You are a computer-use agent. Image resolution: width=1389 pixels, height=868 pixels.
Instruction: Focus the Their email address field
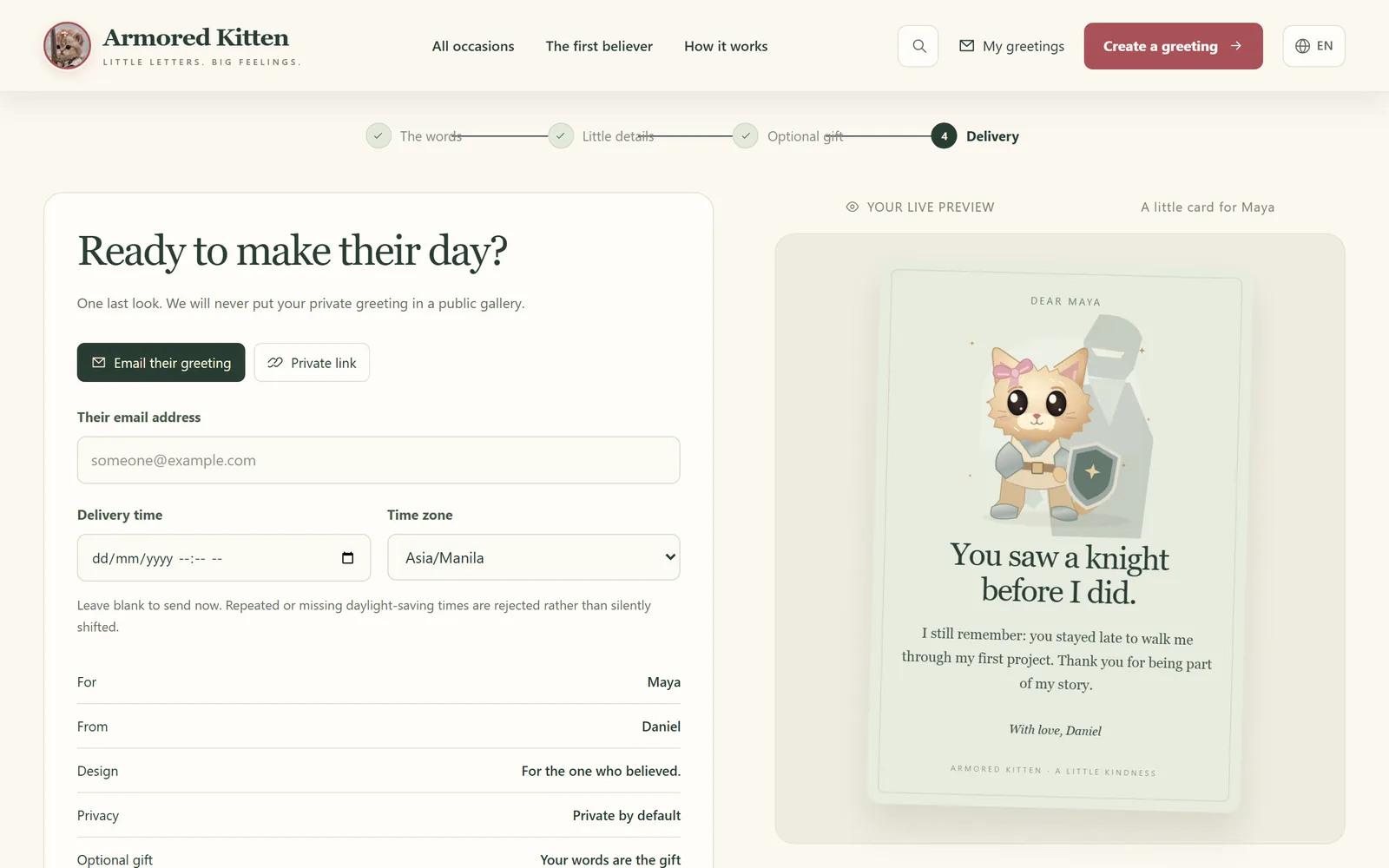(379, 460)
